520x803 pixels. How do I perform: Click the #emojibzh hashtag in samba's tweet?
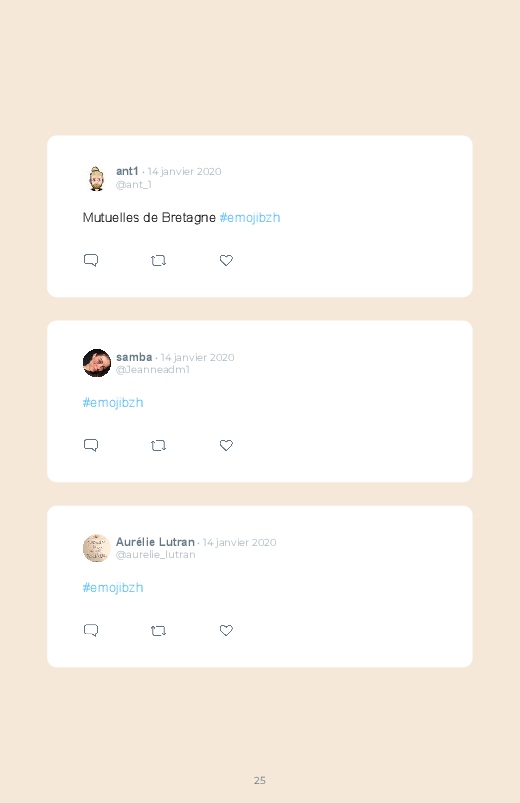(113, 403)
